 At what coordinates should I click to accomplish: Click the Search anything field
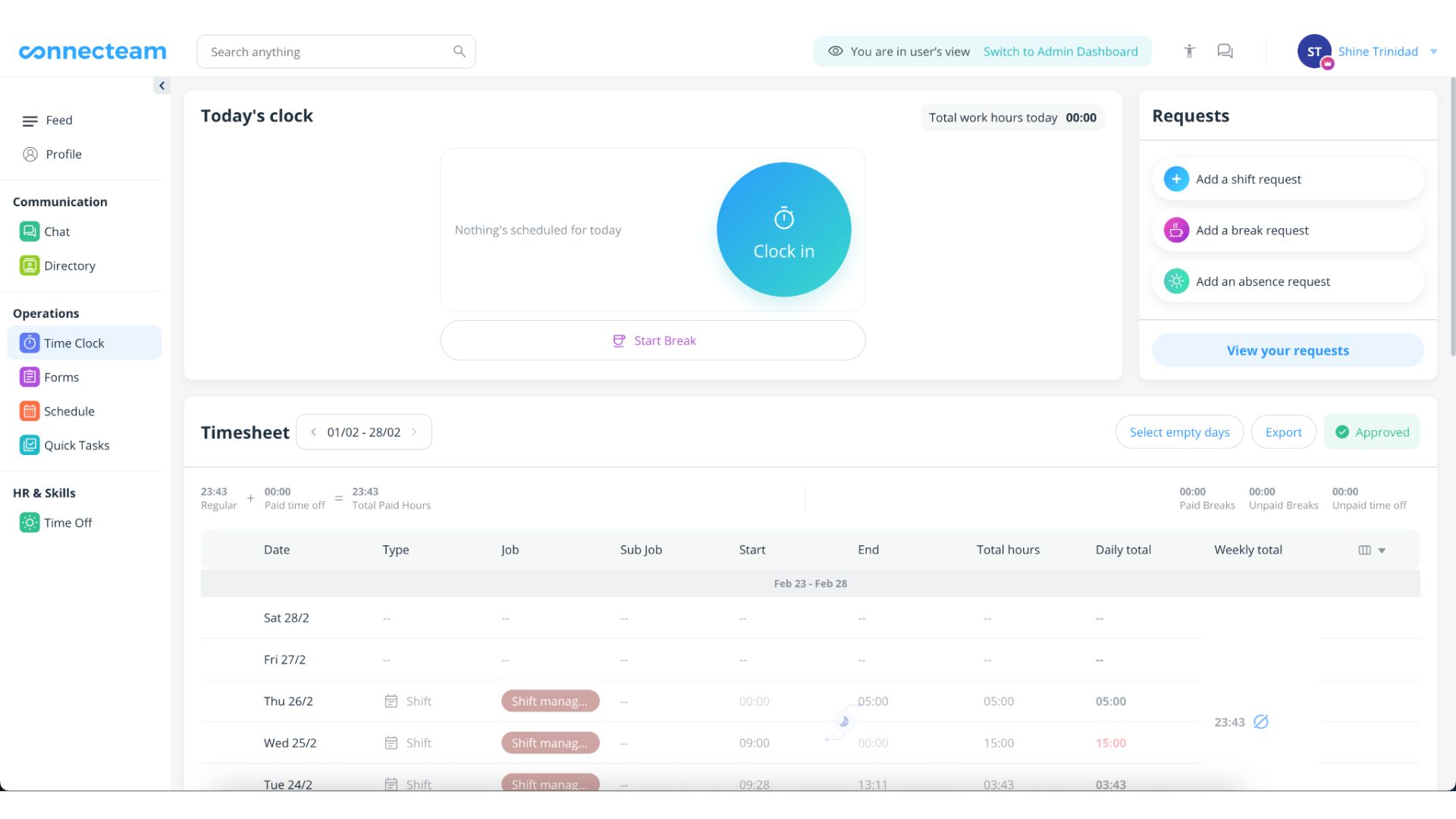pyautogui.click(x=336, y=52)
